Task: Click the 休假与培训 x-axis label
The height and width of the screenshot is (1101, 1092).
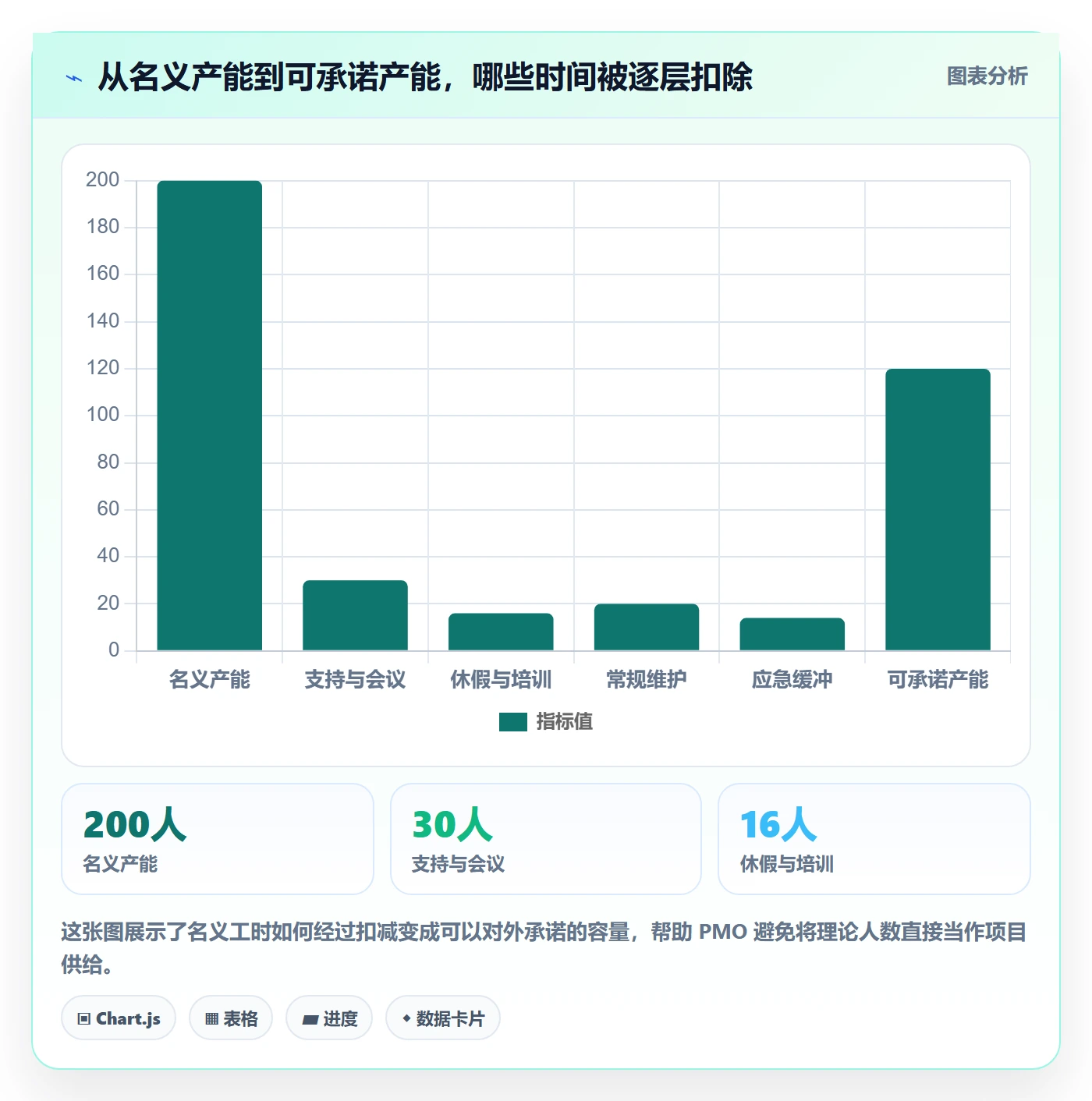Action: (x=501, y=680)
